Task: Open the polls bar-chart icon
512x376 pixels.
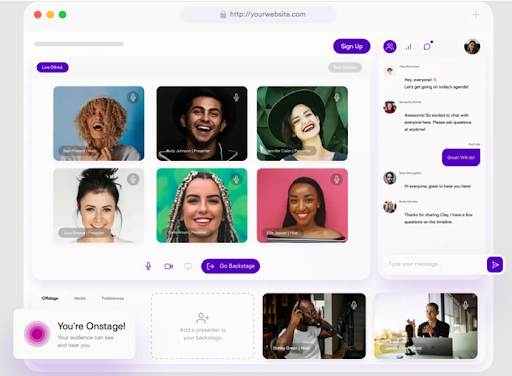Action: pos(408,47)
